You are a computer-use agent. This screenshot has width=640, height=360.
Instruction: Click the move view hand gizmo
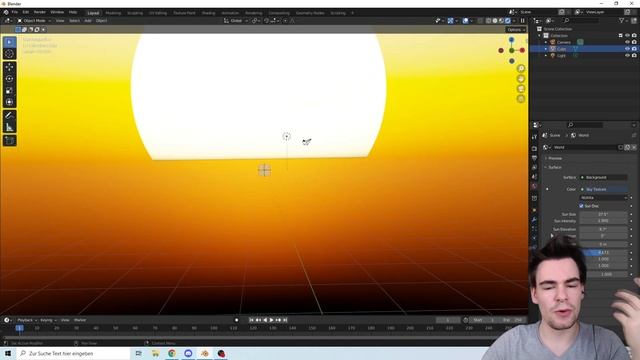point(521,79)
